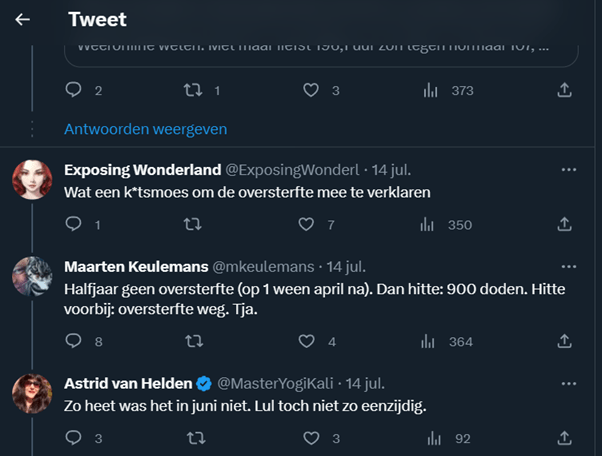Open more options for Exposing Wonderland's tweet
602x456 pixels.
(568, 169)
